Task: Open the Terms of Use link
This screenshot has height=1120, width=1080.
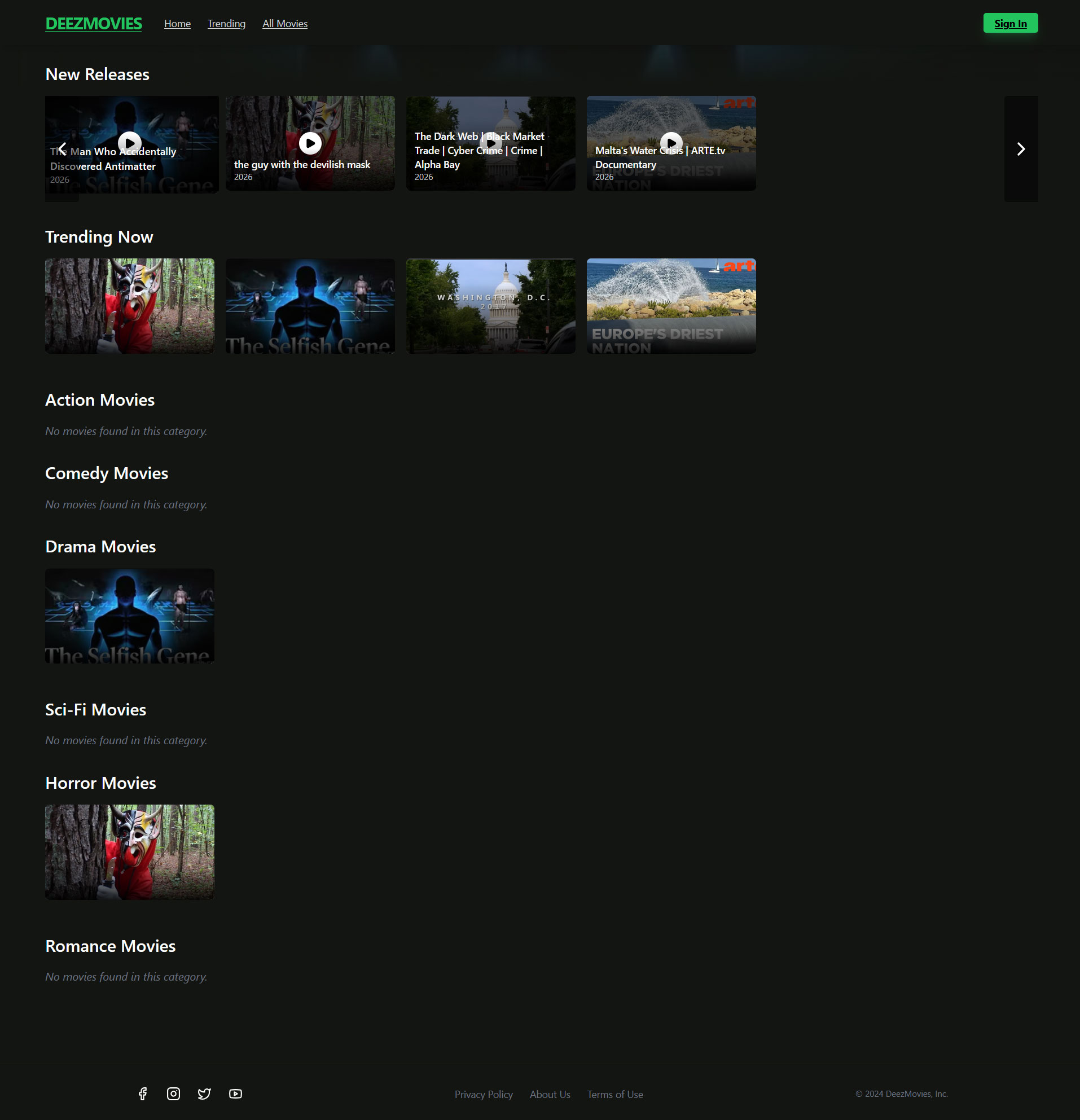Action: coord(615,1093)
